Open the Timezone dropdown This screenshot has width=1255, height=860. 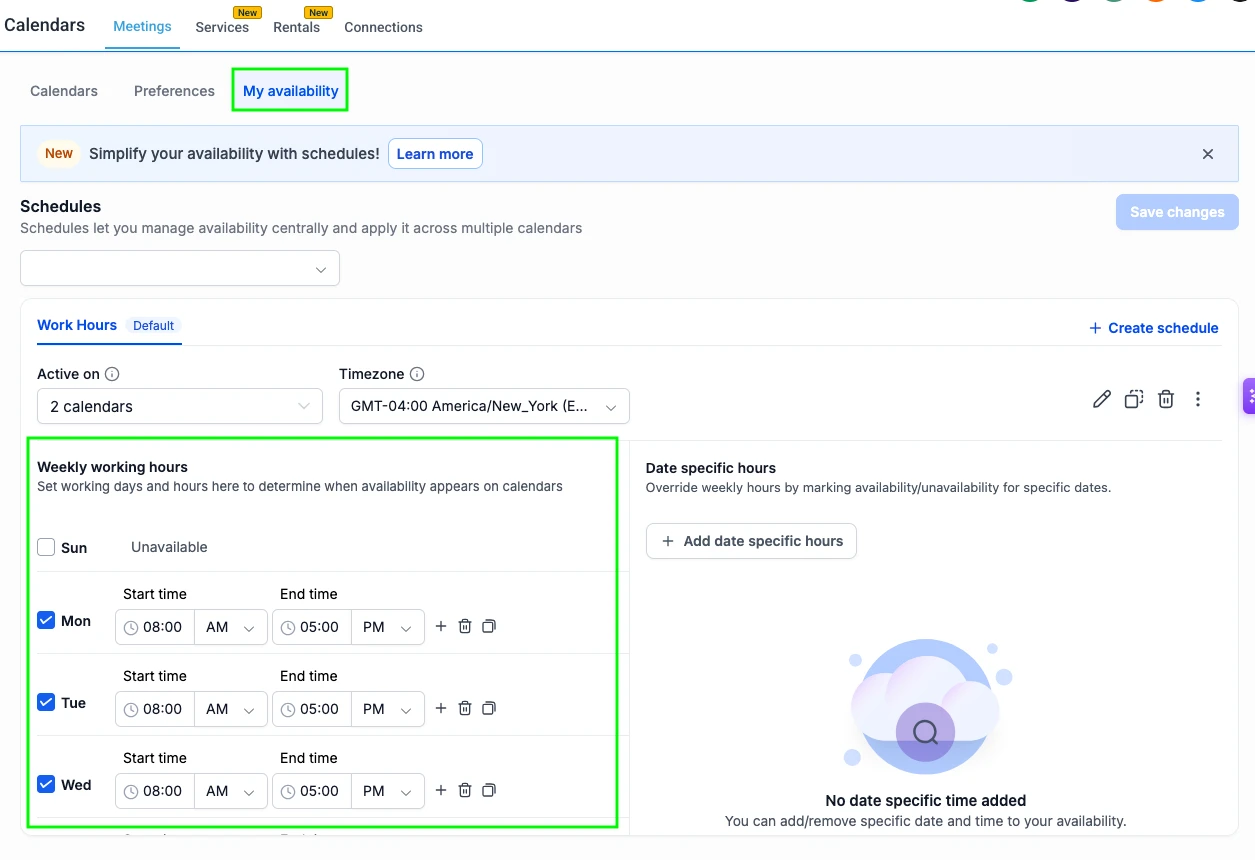tap(484, 406)
